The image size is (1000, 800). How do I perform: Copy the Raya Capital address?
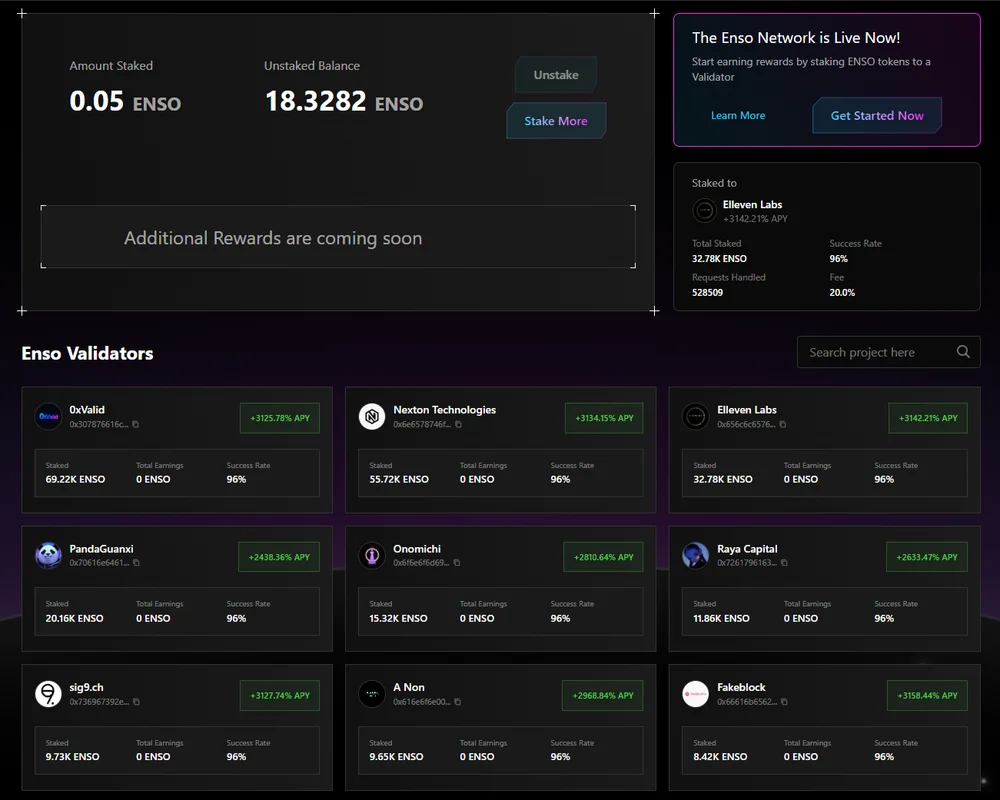pos(784,563)
